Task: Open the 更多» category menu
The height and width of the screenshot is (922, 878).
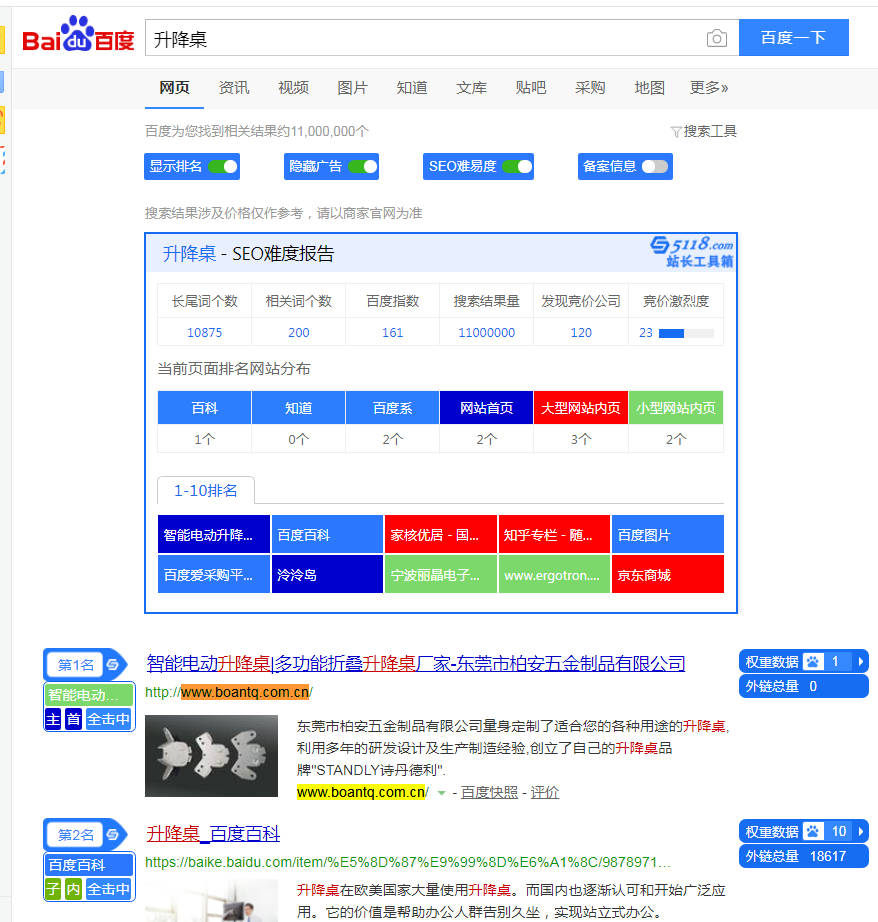Action: pyautogui.click(x=709, y=88)
